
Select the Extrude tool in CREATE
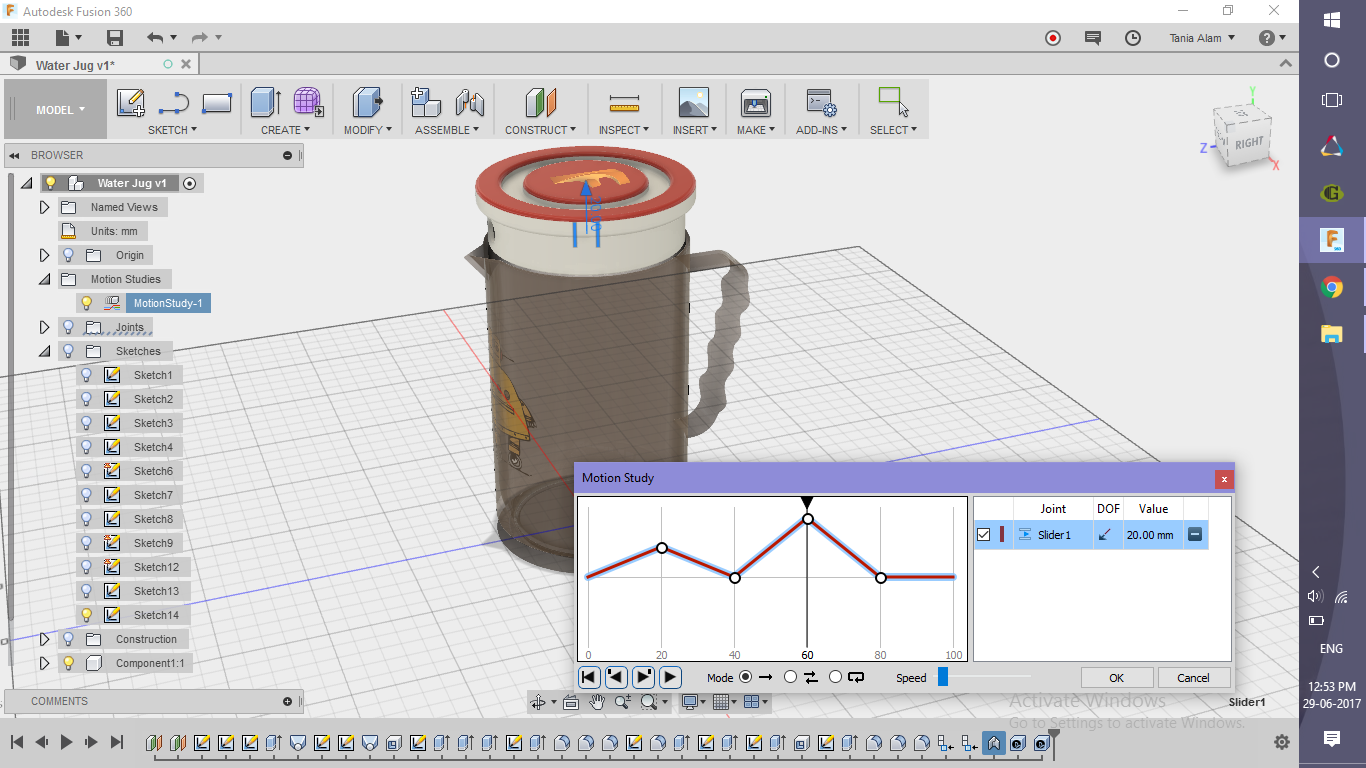[265, 102]
